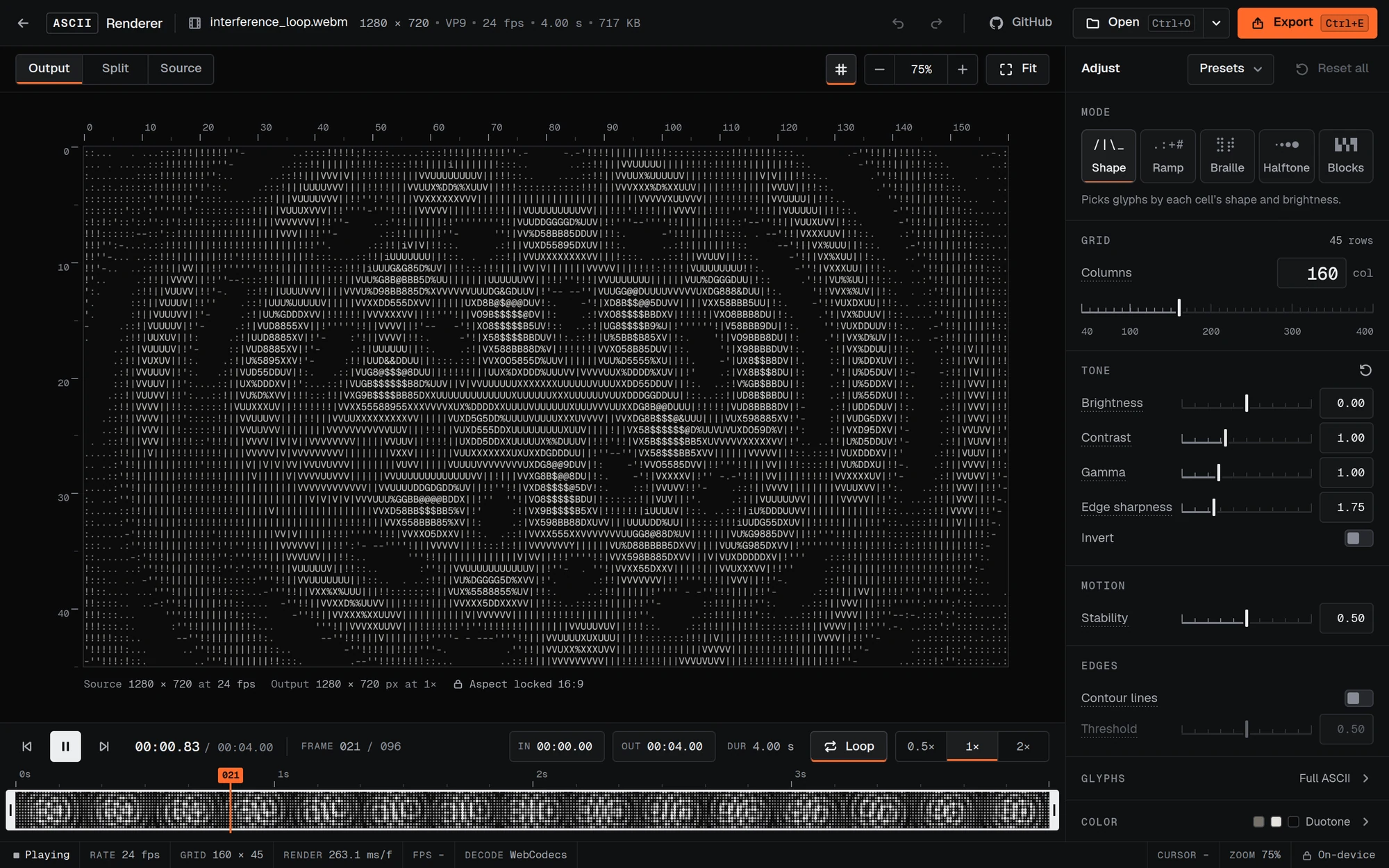Click the left trim handle of timeline
Viewport: 1389px width, 868px height.
pyautogui.click(x=10, y=810)
